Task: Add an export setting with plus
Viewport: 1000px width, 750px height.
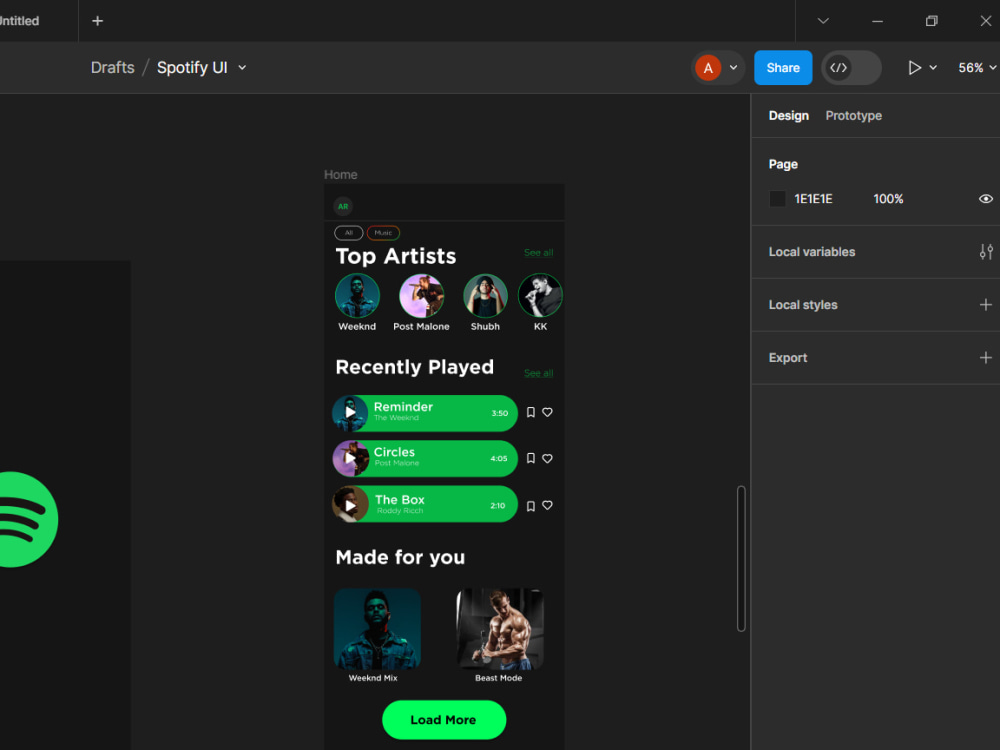Action: pos(985,358)
